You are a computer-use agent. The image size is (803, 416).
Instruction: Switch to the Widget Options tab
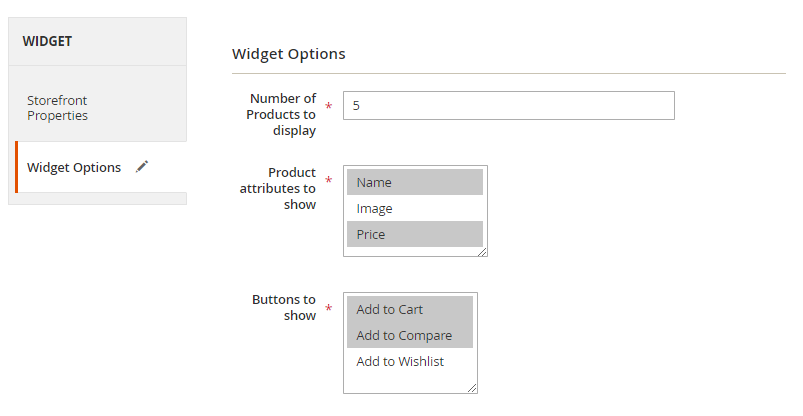click(x=74, y=167)
